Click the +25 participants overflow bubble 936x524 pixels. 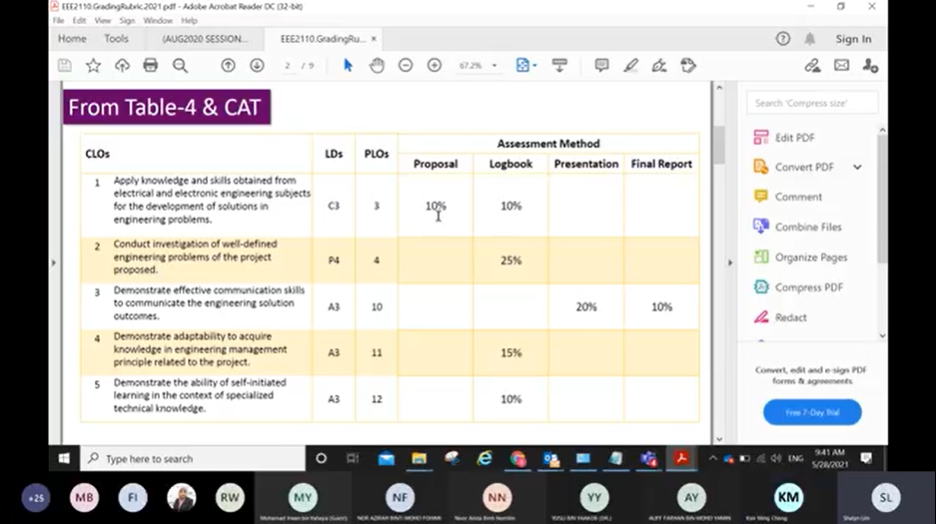point(36,498)
